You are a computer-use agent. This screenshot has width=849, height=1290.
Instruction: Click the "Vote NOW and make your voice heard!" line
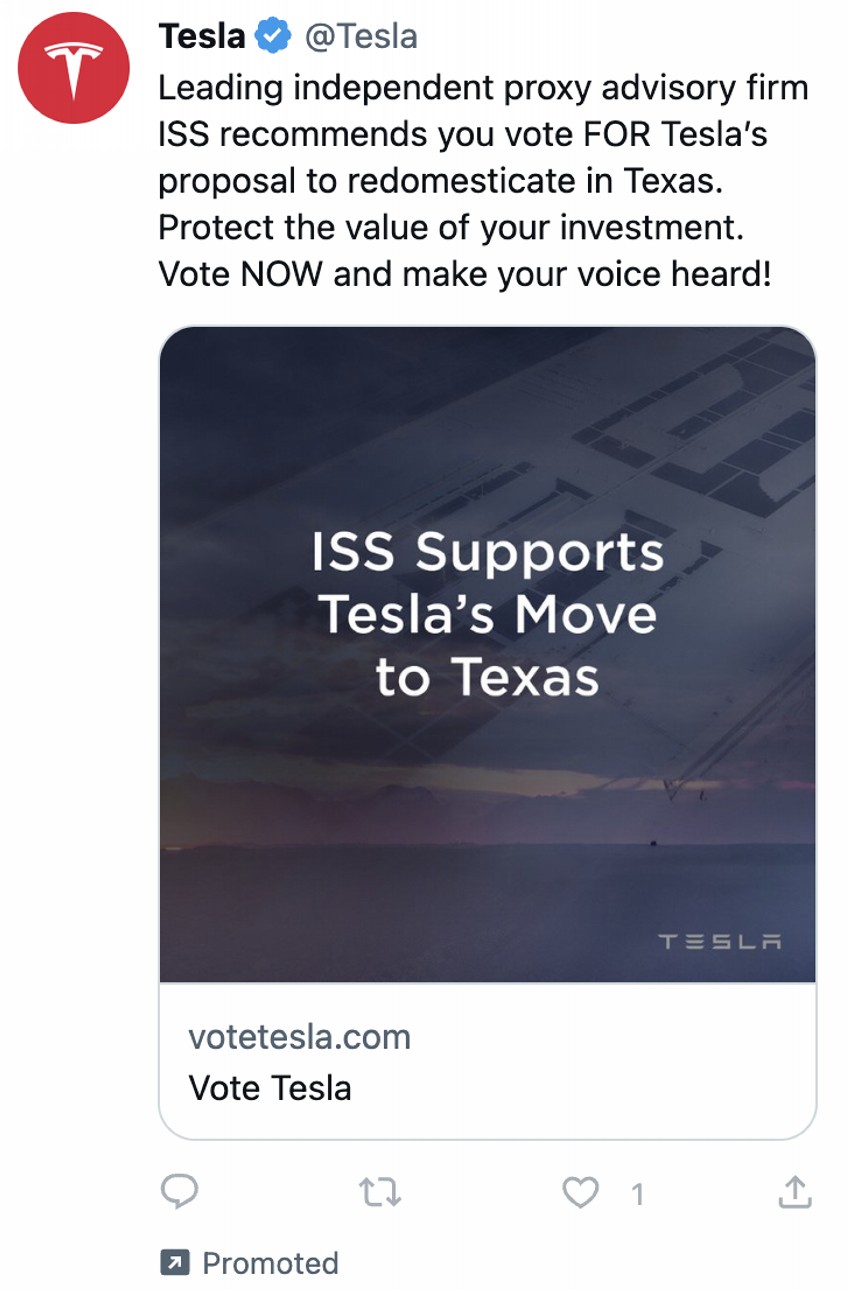tap(465, 273)
